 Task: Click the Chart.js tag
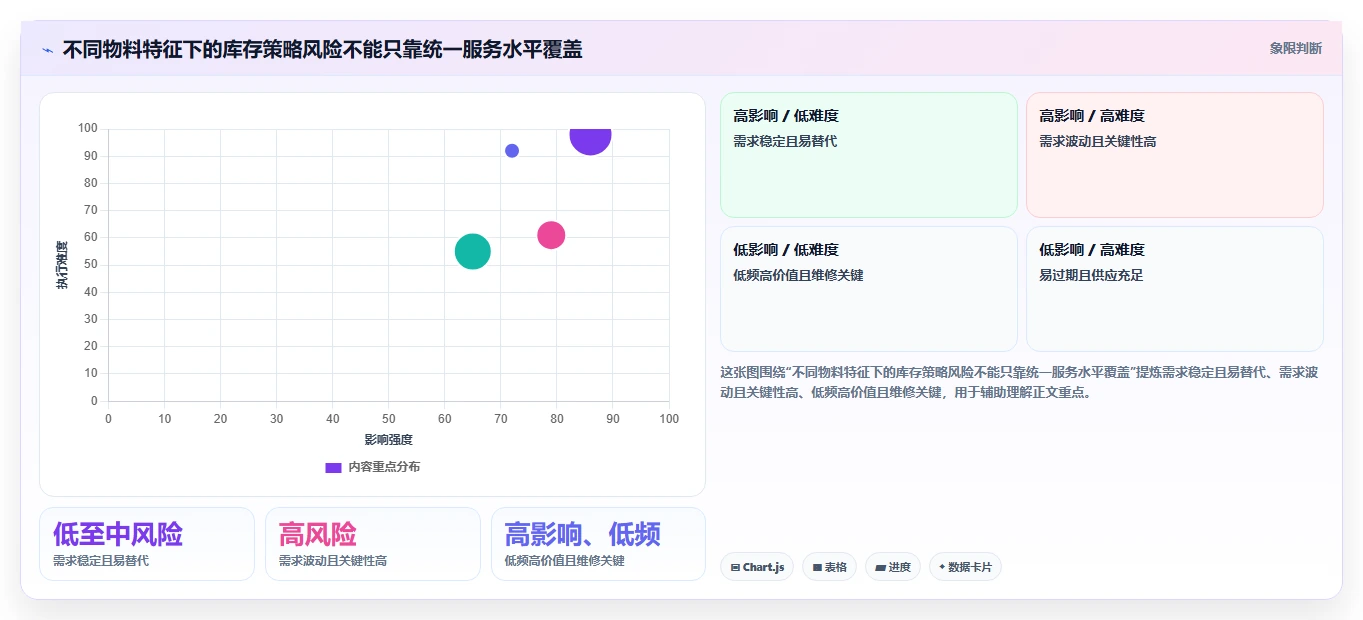click(x=757, y=567)
